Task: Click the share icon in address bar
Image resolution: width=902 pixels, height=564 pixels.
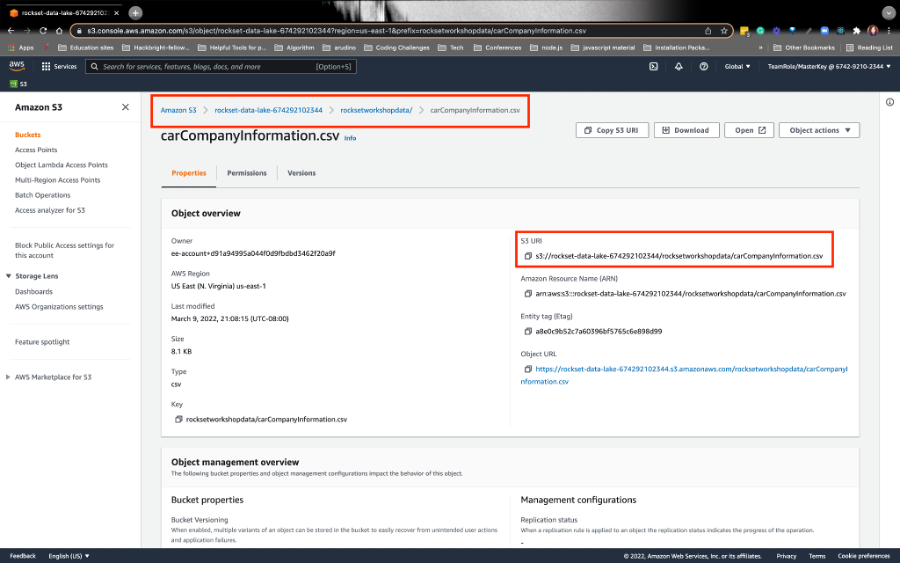Action: (708, 31)
